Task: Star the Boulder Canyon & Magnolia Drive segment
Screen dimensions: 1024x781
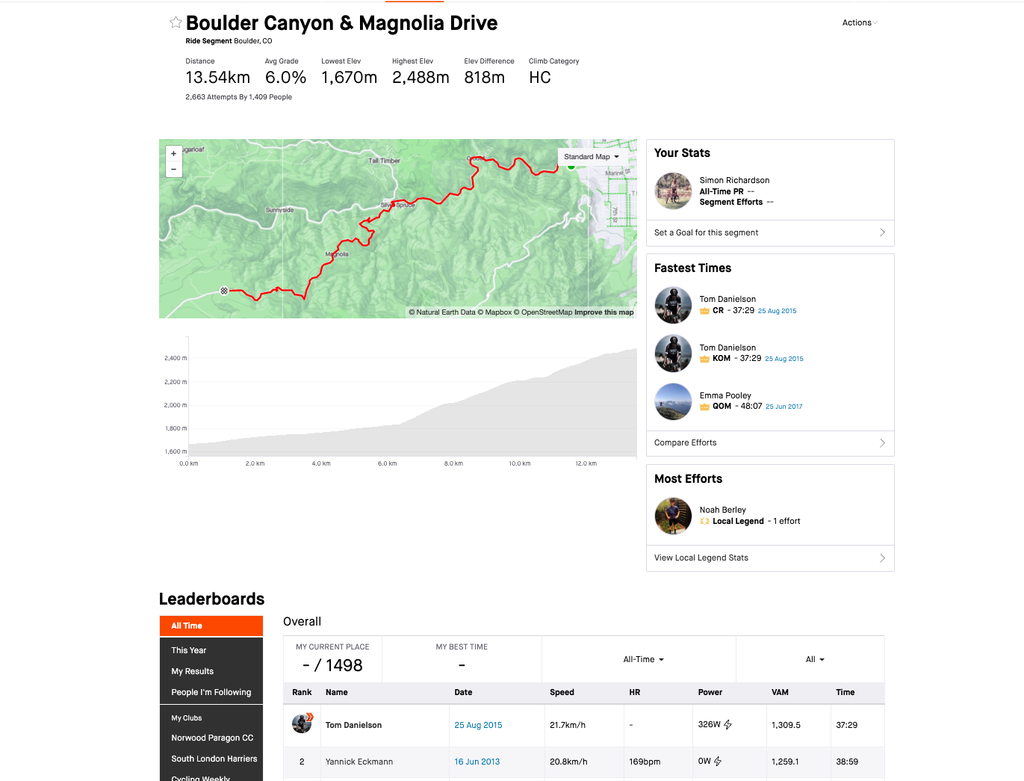Action: pyautogui.click(x=175, y=23)
